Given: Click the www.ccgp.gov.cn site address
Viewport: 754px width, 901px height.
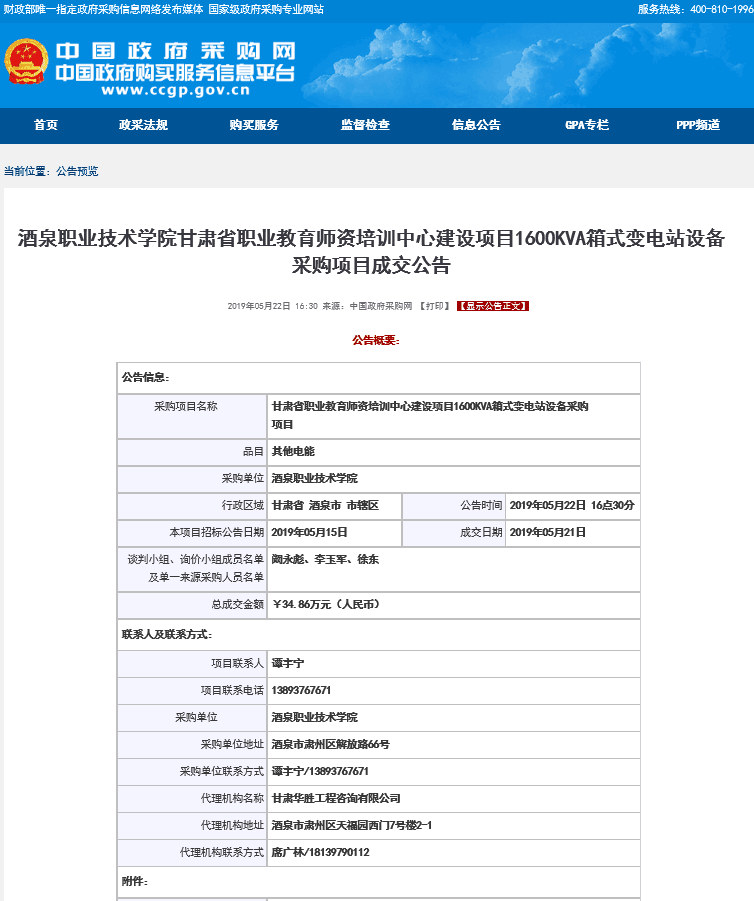Looking at the screenshot, I should [175, 90].
